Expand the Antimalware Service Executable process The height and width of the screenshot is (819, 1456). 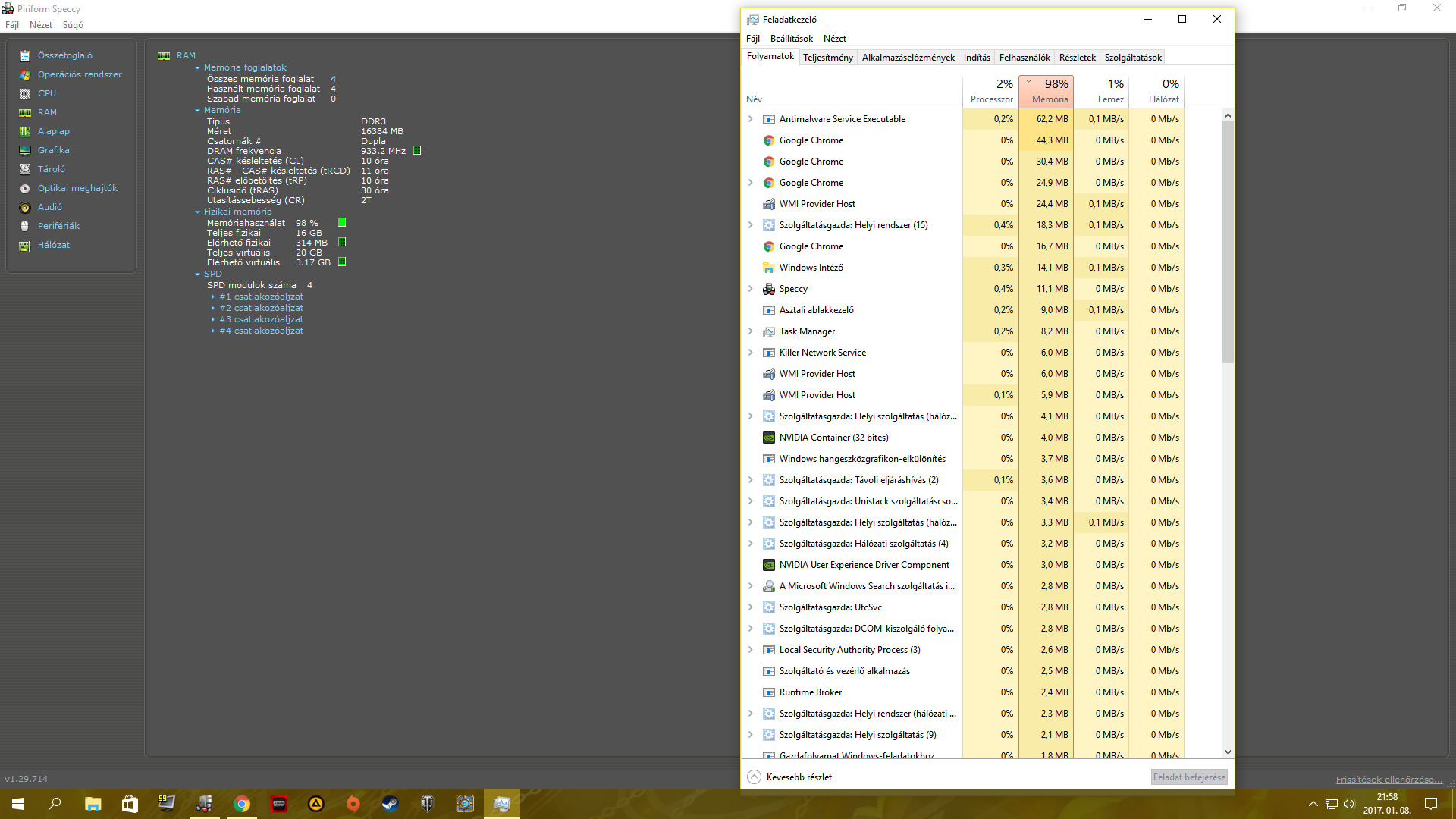pos(750,119)
